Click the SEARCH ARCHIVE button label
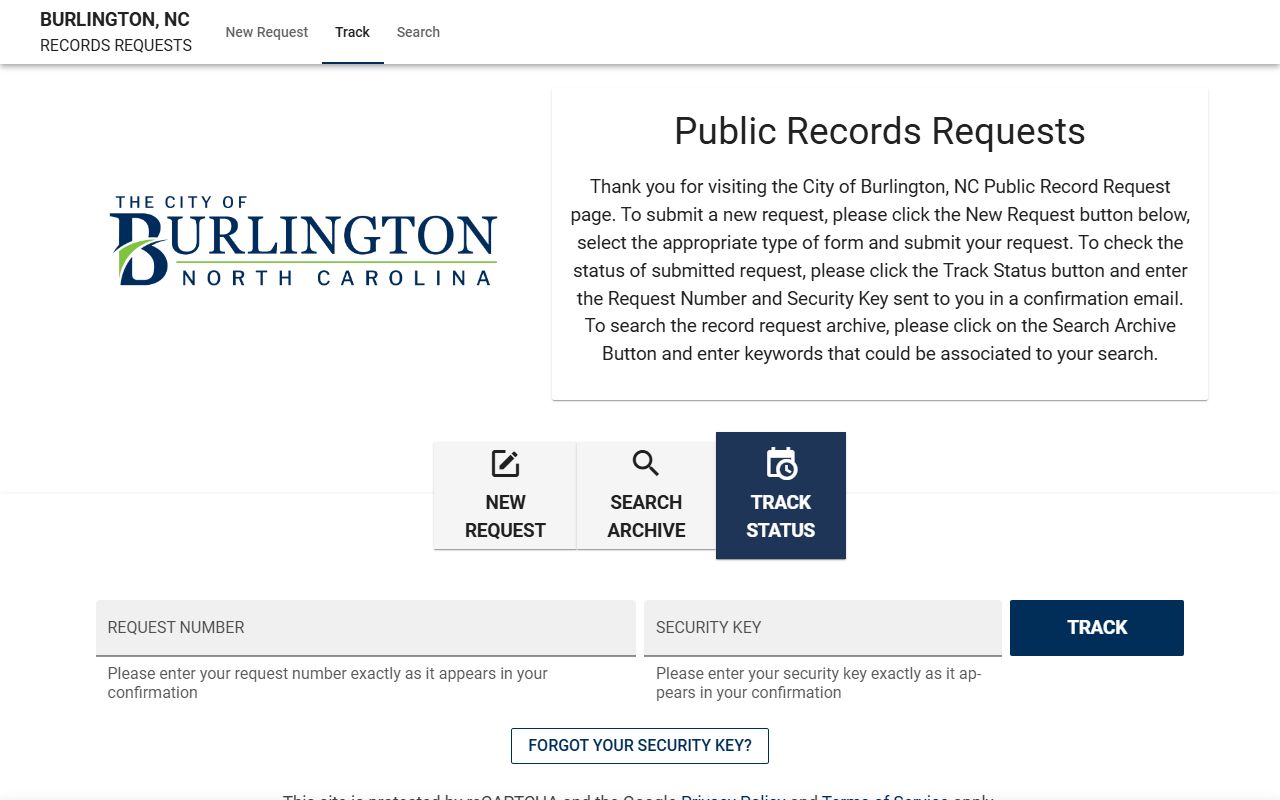The width and height of the screenshot is (1280, 800). 646,516
